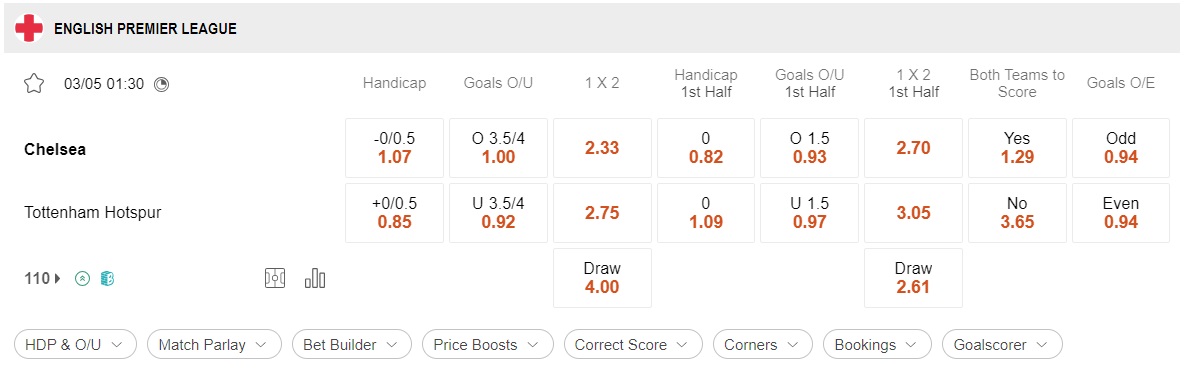Pick Goals Even odds 0.94
Viewport: 1188px width, 380px height.
[x=1121, y=213]
